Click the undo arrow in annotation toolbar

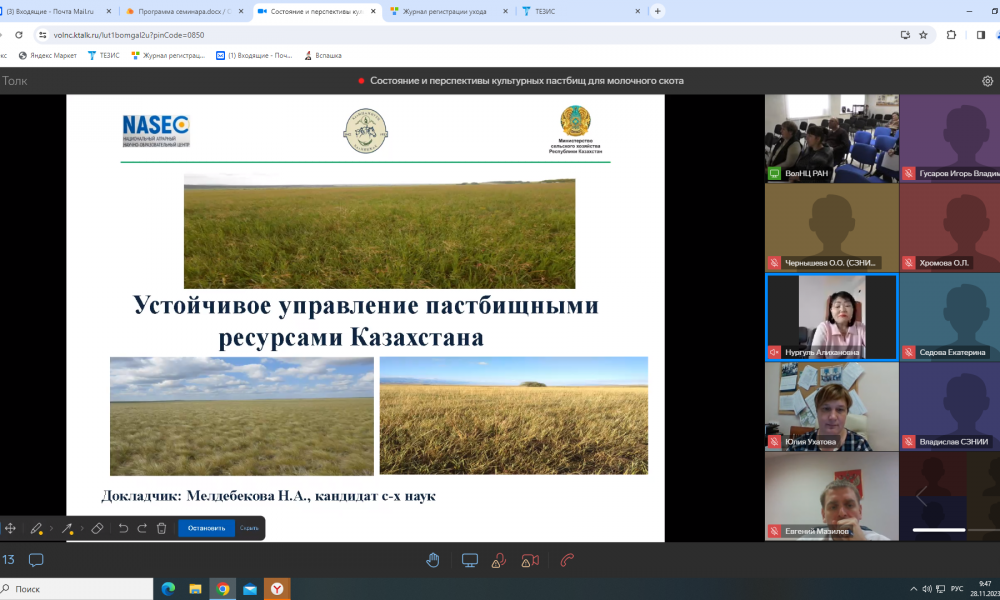(x=123, y=528)
